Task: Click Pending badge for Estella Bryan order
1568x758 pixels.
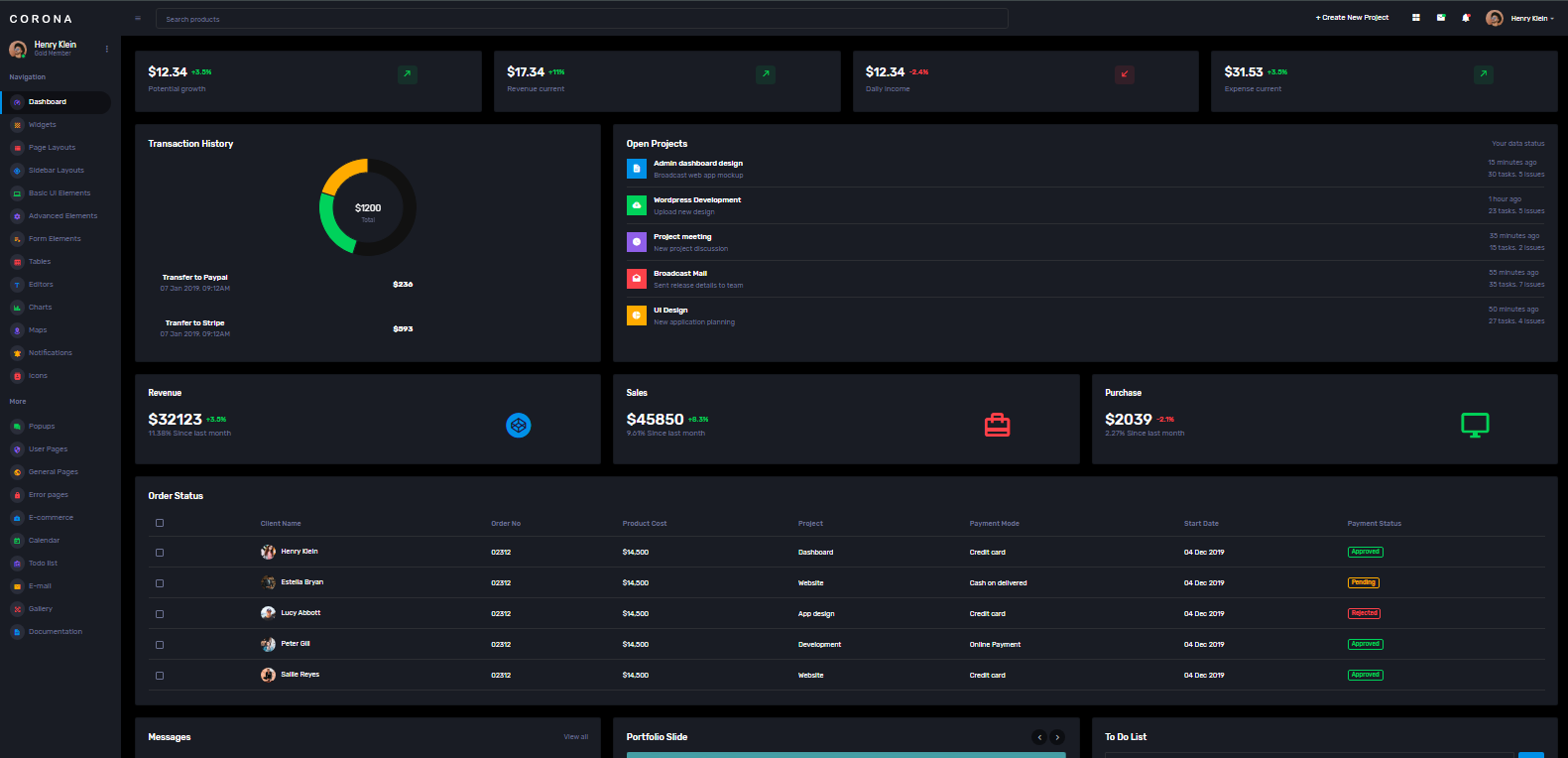Action: click(1364, 582)
